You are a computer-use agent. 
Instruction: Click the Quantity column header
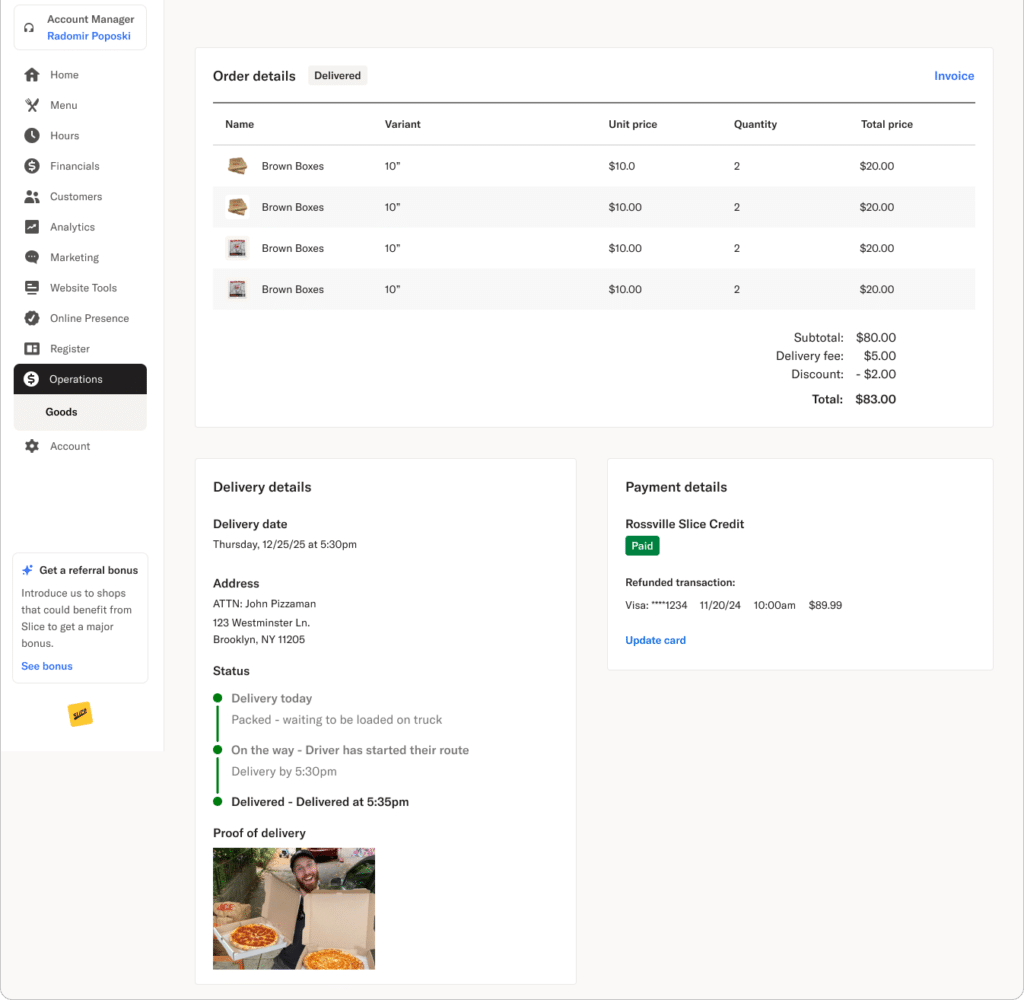click(x=755, y=124)
